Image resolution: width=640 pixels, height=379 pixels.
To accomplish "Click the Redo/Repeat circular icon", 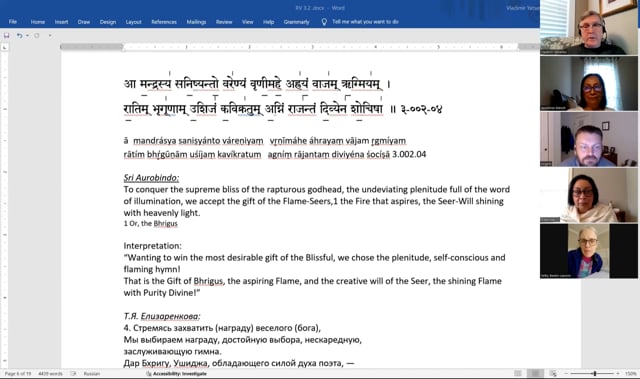I will 37,35.
